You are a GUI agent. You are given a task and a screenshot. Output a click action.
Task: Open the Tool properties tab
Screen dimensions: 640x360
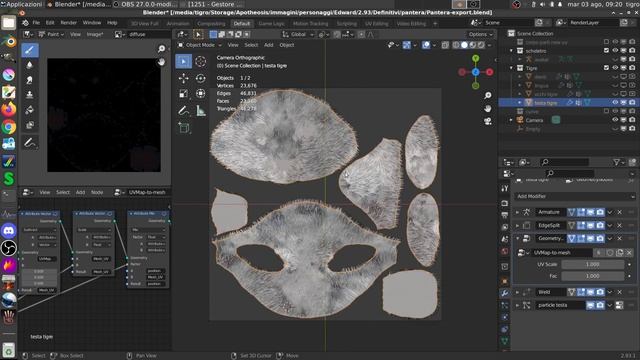(x=504, y=188)
